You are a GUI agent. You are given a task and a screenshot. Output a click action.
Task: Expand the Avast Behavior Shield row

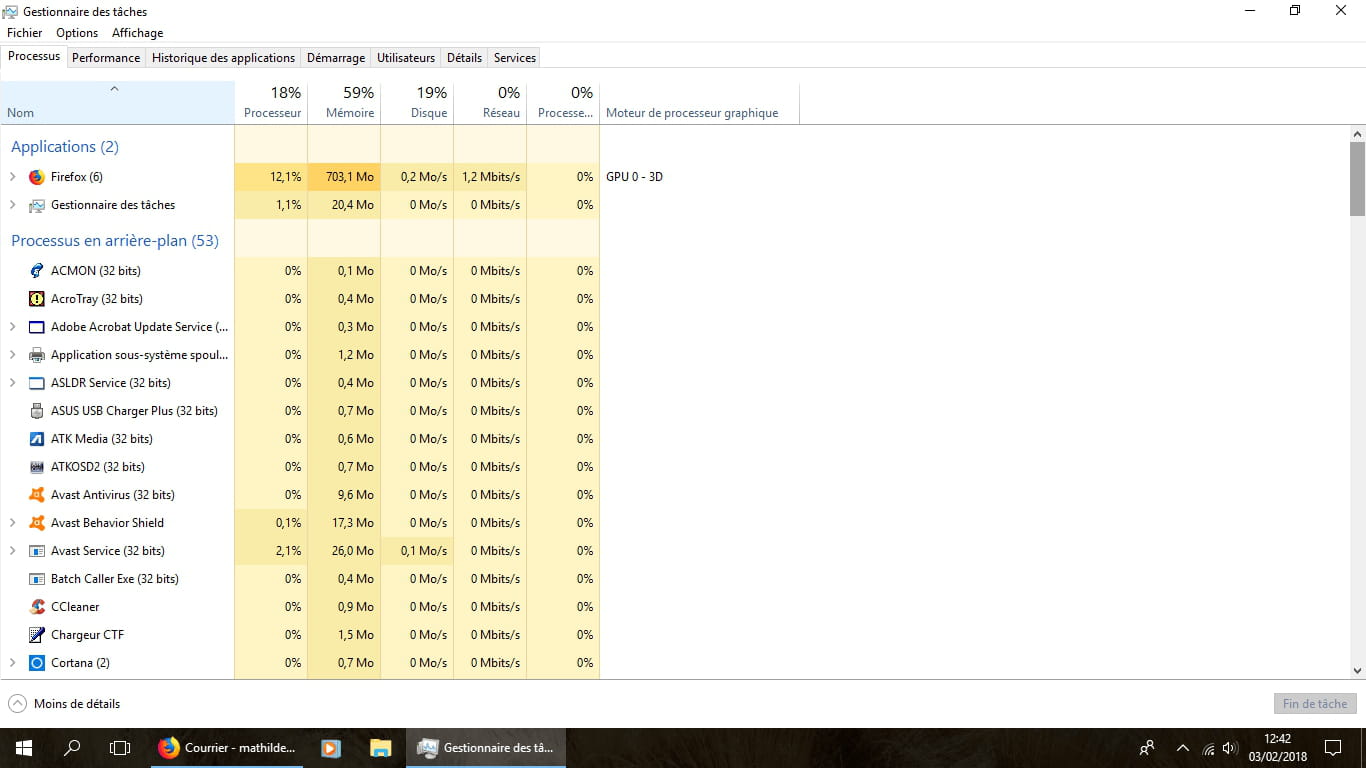(13, 523)
